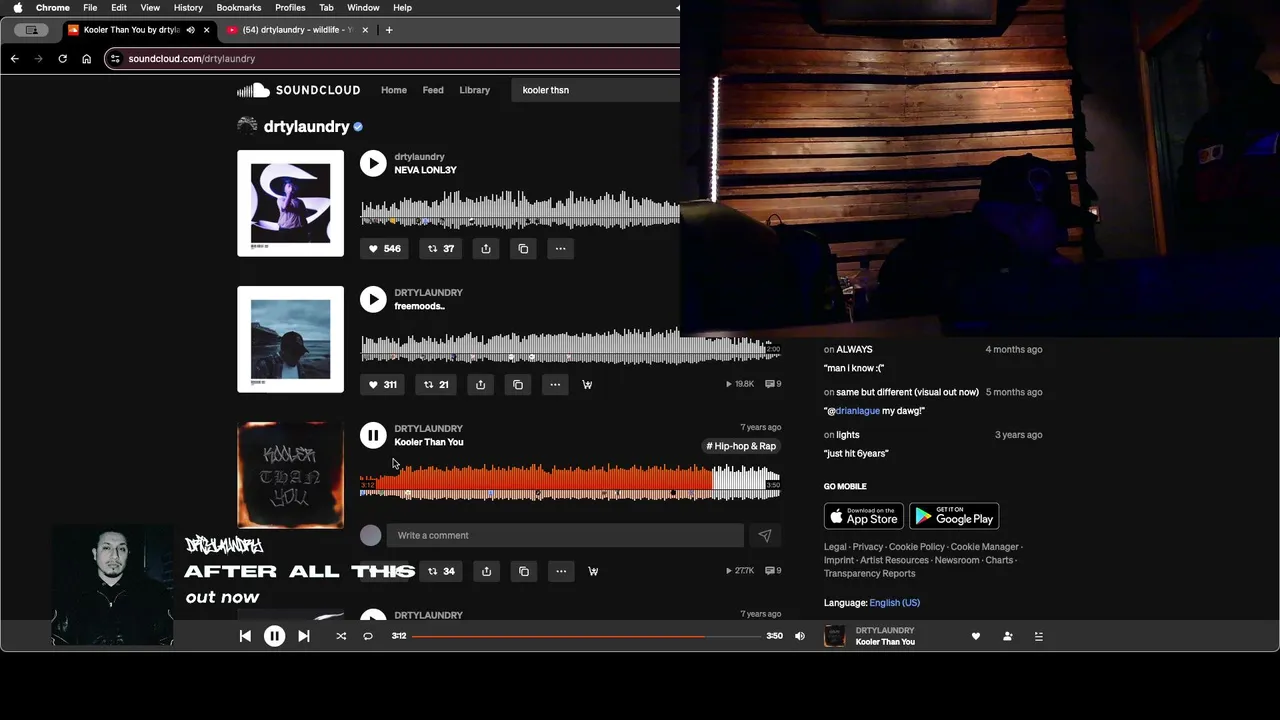Open NEVA LONL3Y cover artwork
The height and width of the screenshot is (720, 1280).
pyautogui.click(x=290, y=203)
